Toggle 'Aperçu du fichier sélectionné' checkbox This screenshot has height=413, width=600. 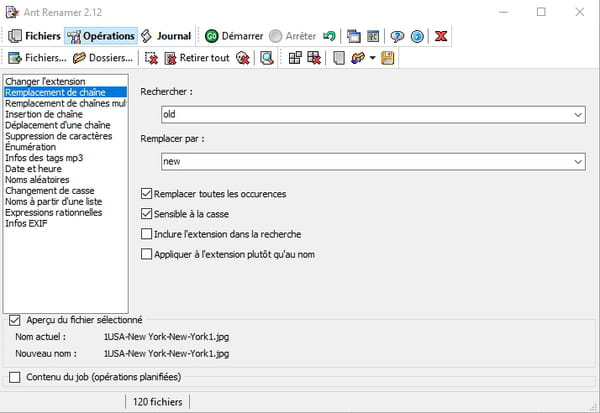[15, 320]
